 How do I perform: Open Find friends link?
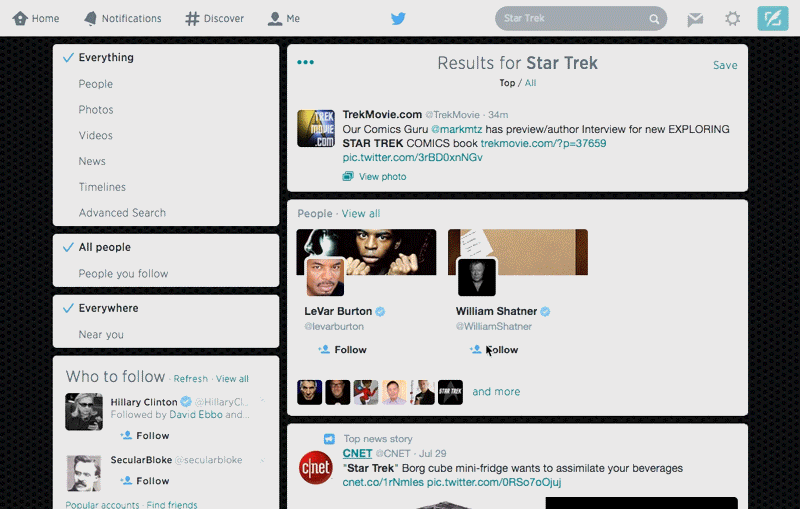(172, 504)
